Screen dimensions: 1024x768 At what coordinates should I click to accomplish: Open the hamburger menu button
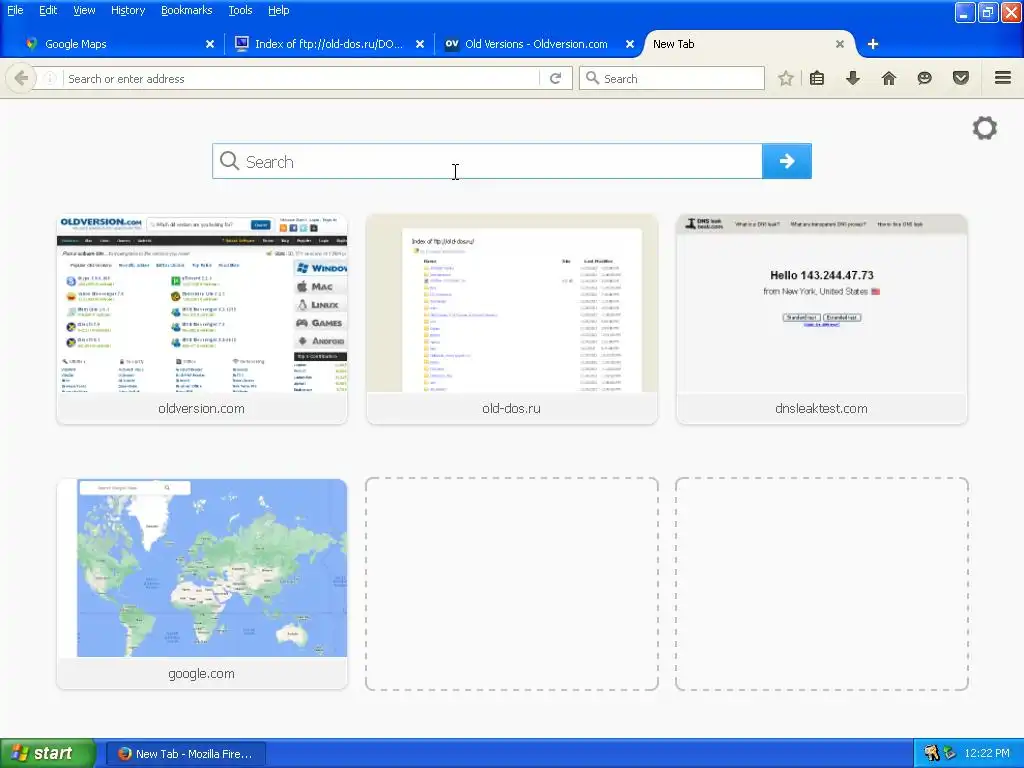(x=1003, y=78)
